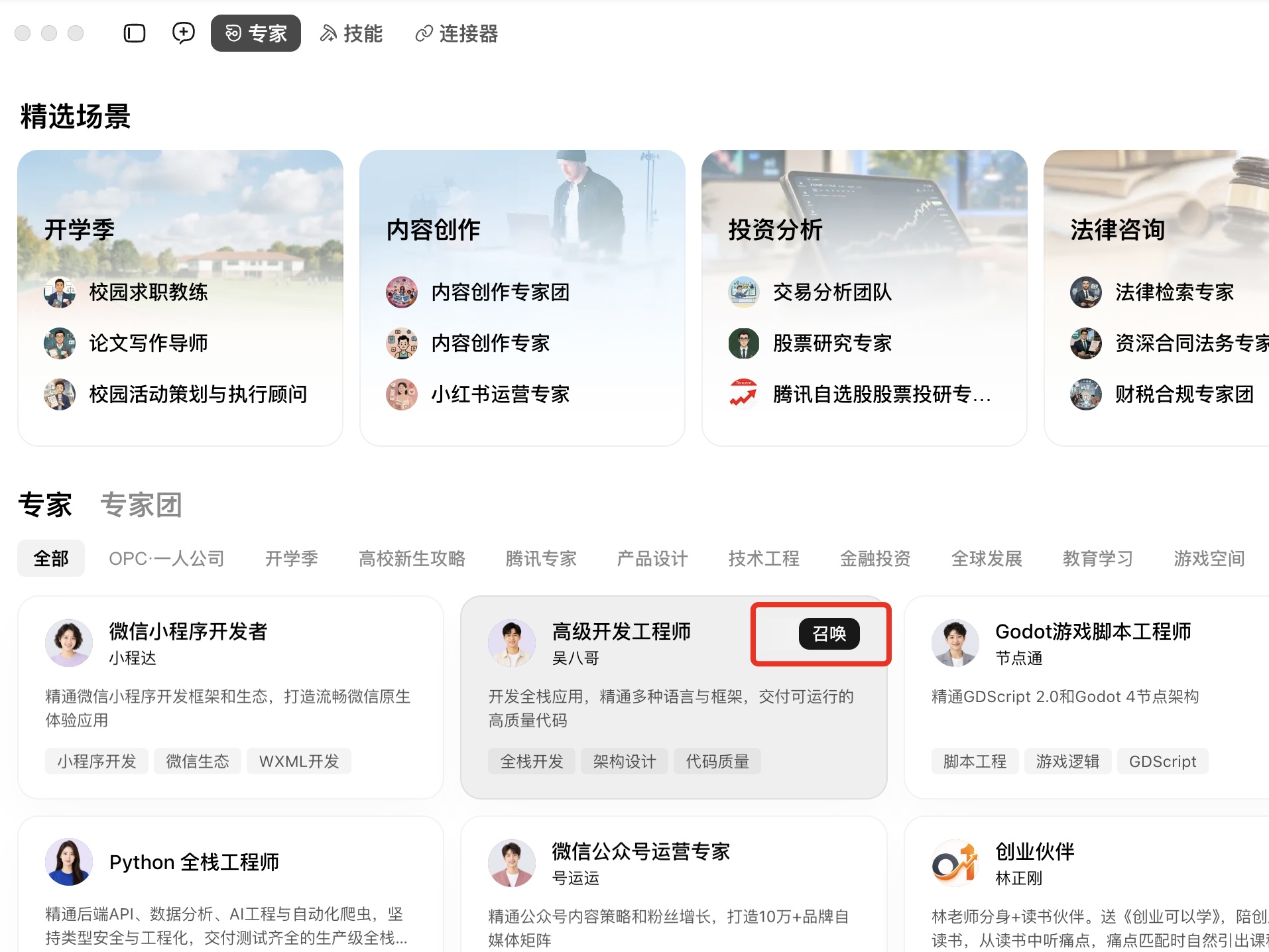Select the 全部 category filter
The height and width of the screenshot is (952, 1269).
(x=51, y=558)
